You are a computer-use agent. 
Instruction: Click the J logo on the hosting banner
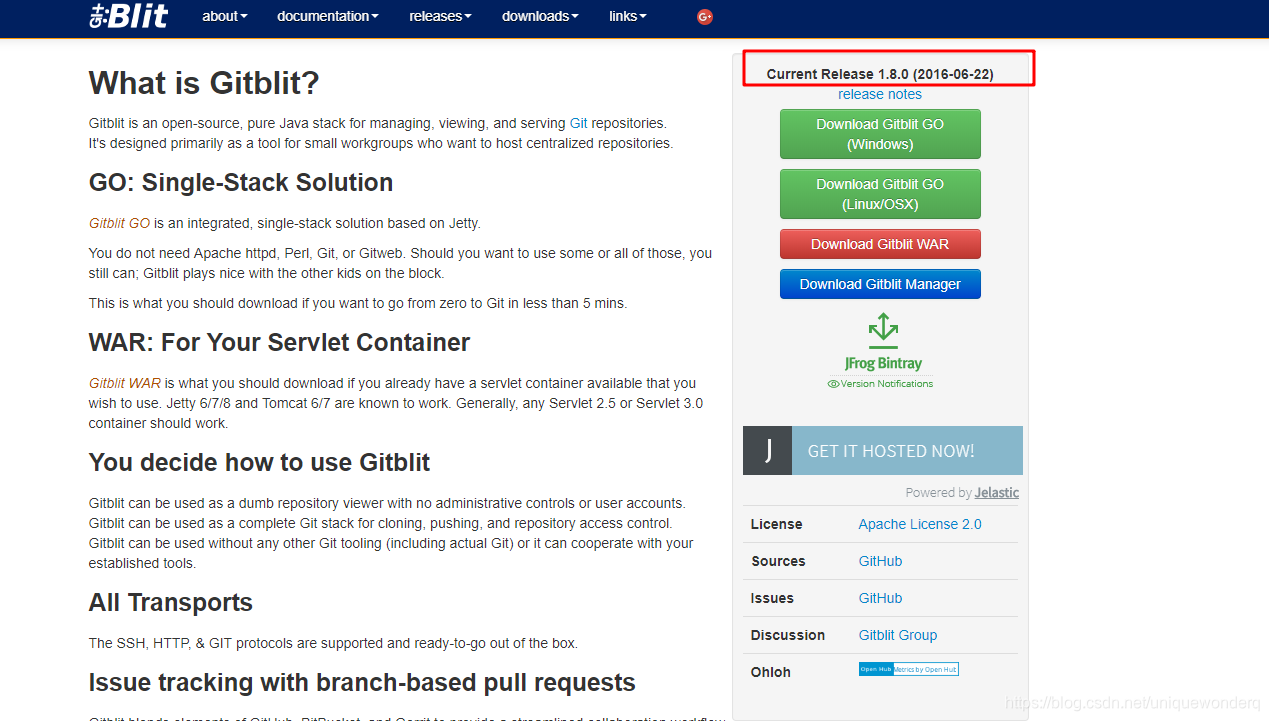tap(767, 450)
